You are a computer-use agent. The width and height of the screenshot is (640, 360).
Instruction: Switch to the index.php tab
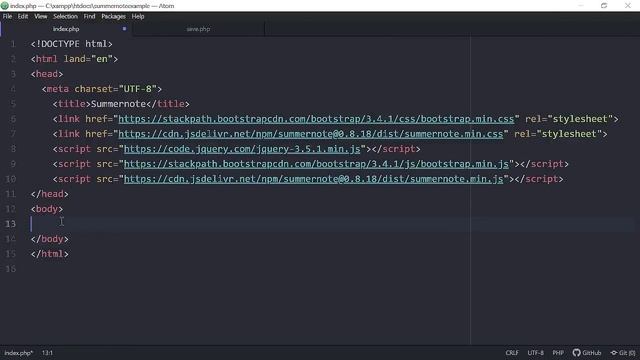point(66,29)
